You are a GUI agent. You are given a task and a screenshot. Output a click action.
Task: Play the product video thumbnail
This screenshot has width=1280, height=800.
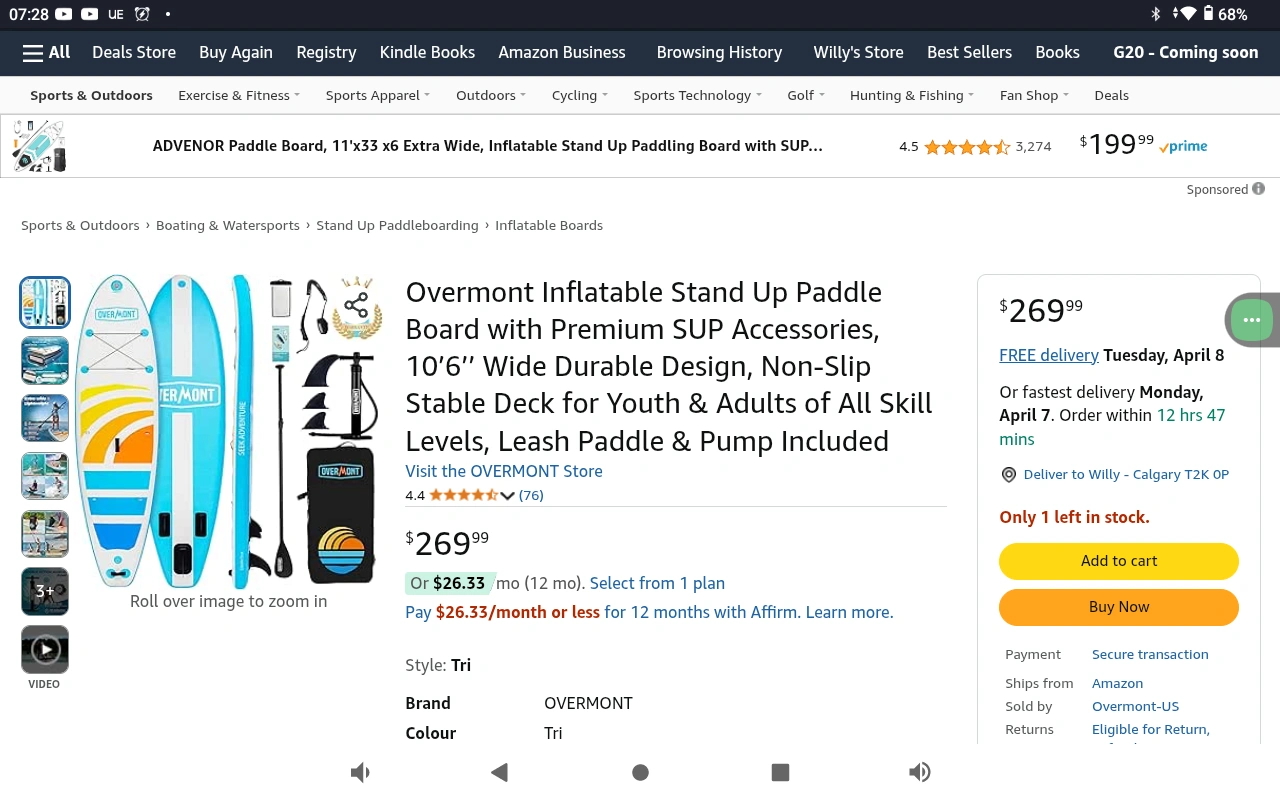[x=45, y=650]
